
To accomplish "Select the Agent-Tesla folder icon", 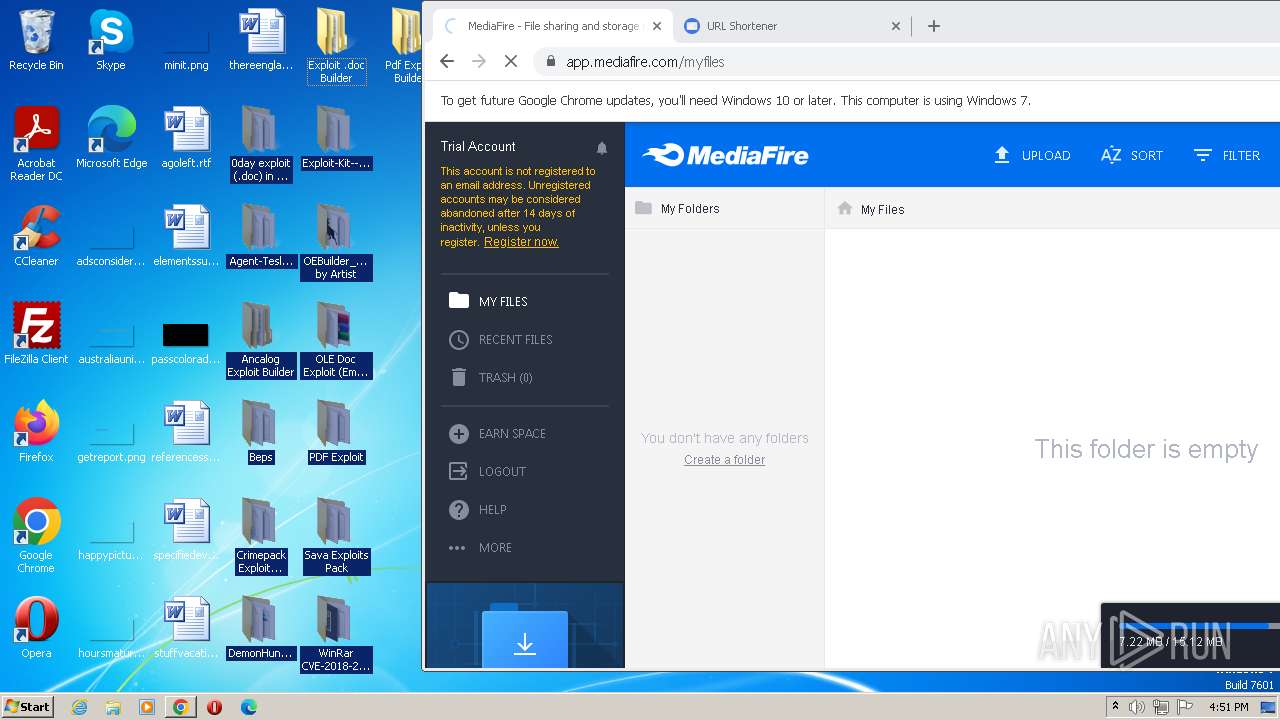I will coord(260,236).
